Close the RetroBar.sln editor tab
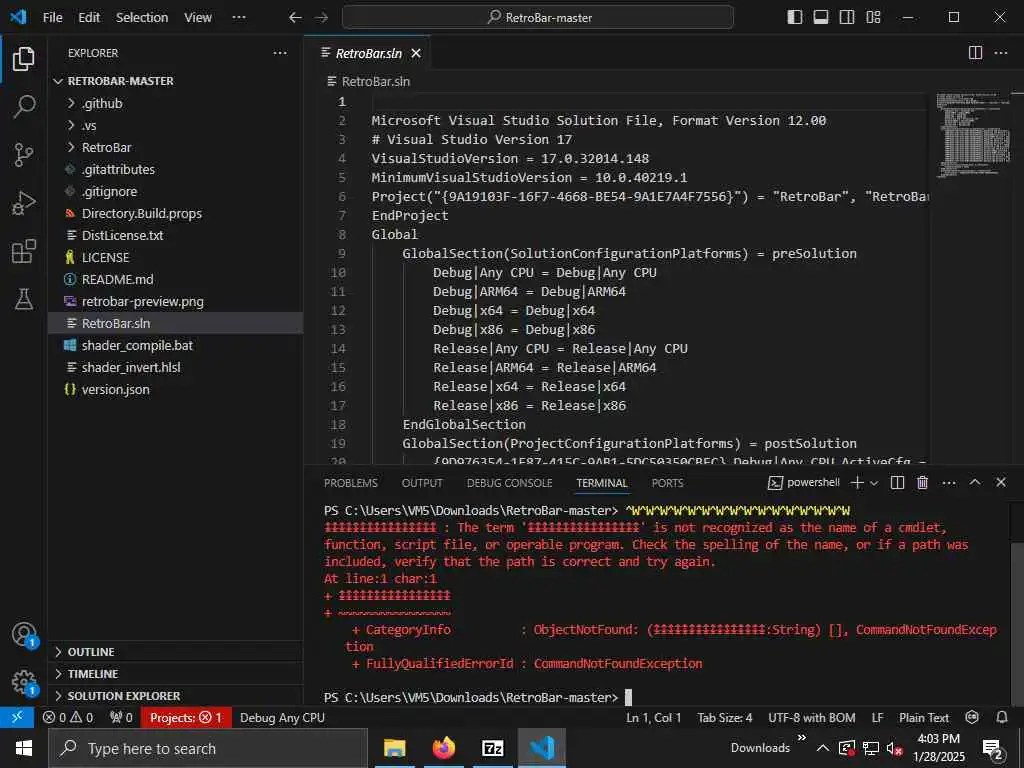Image resolution: width=1024 pixels, height=768 pixels. pos(416,54)
